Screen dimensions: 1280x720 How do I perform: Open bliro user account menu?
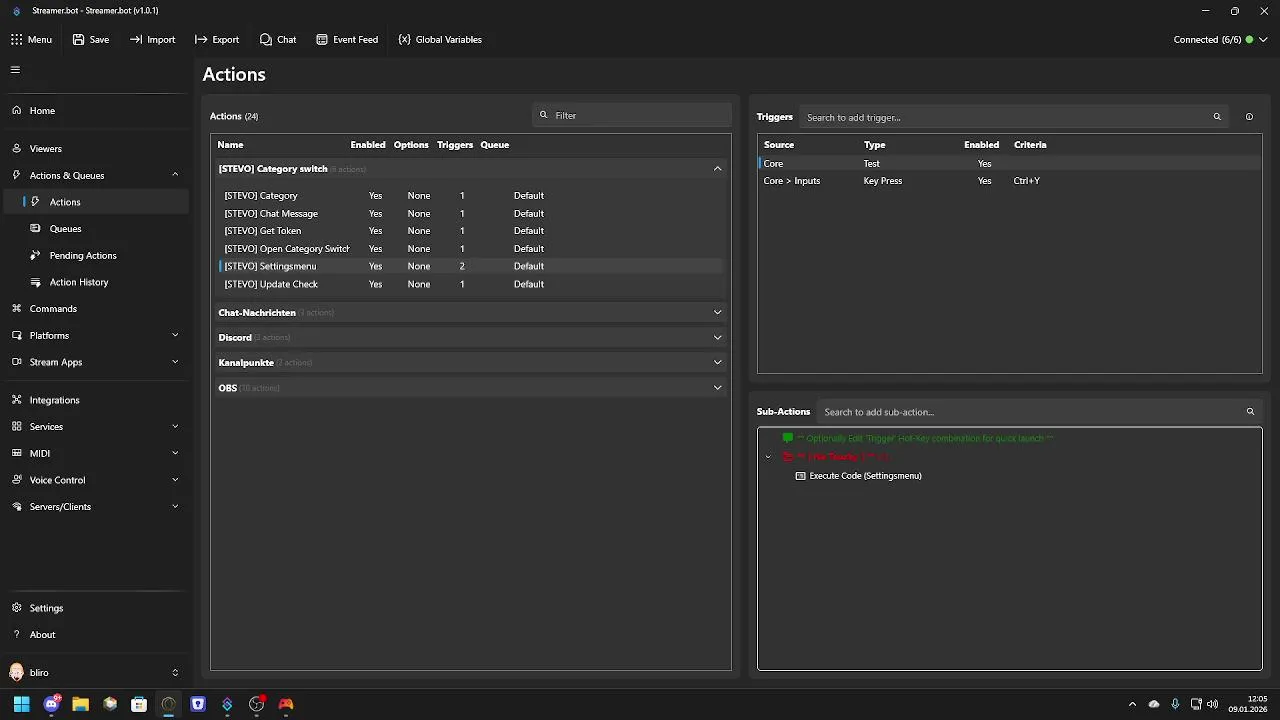pos(95,673)
